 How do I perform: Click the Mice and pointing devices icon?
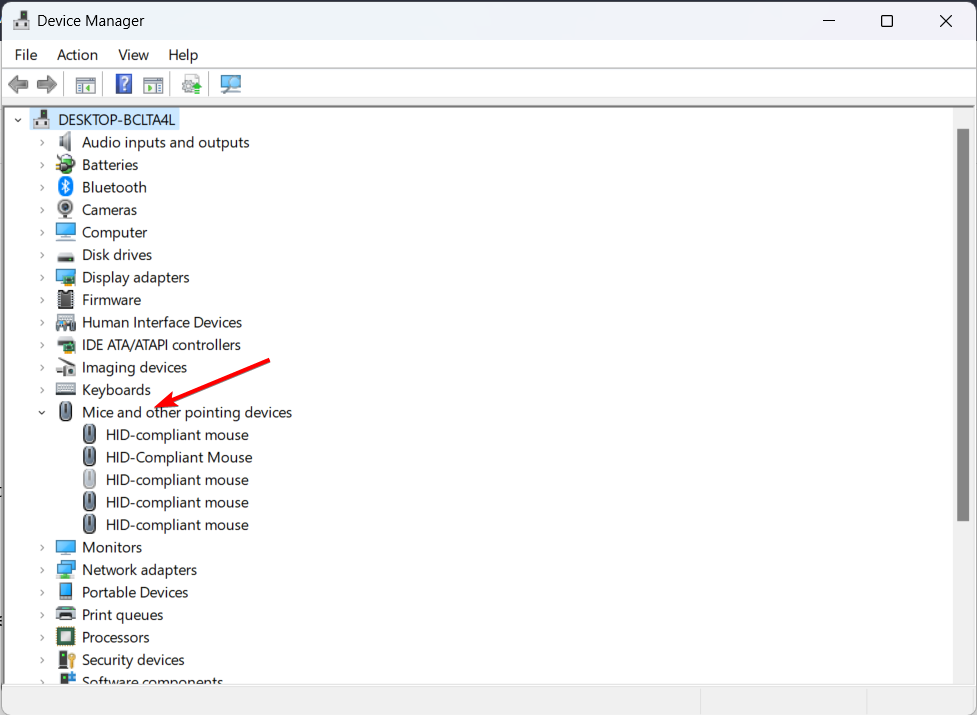pos(65,412)
